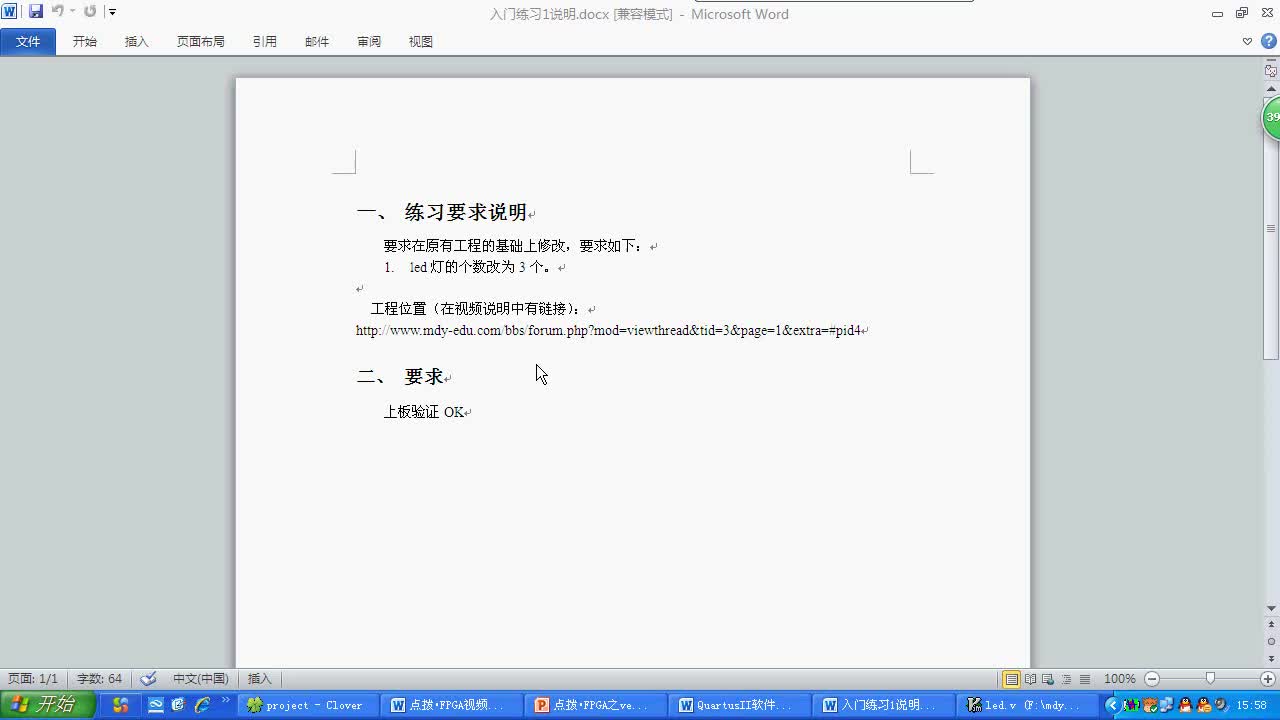Switch to Web Layout view
The width and height of the screenshot is (1280, 720).
(x=1048, y=679)
